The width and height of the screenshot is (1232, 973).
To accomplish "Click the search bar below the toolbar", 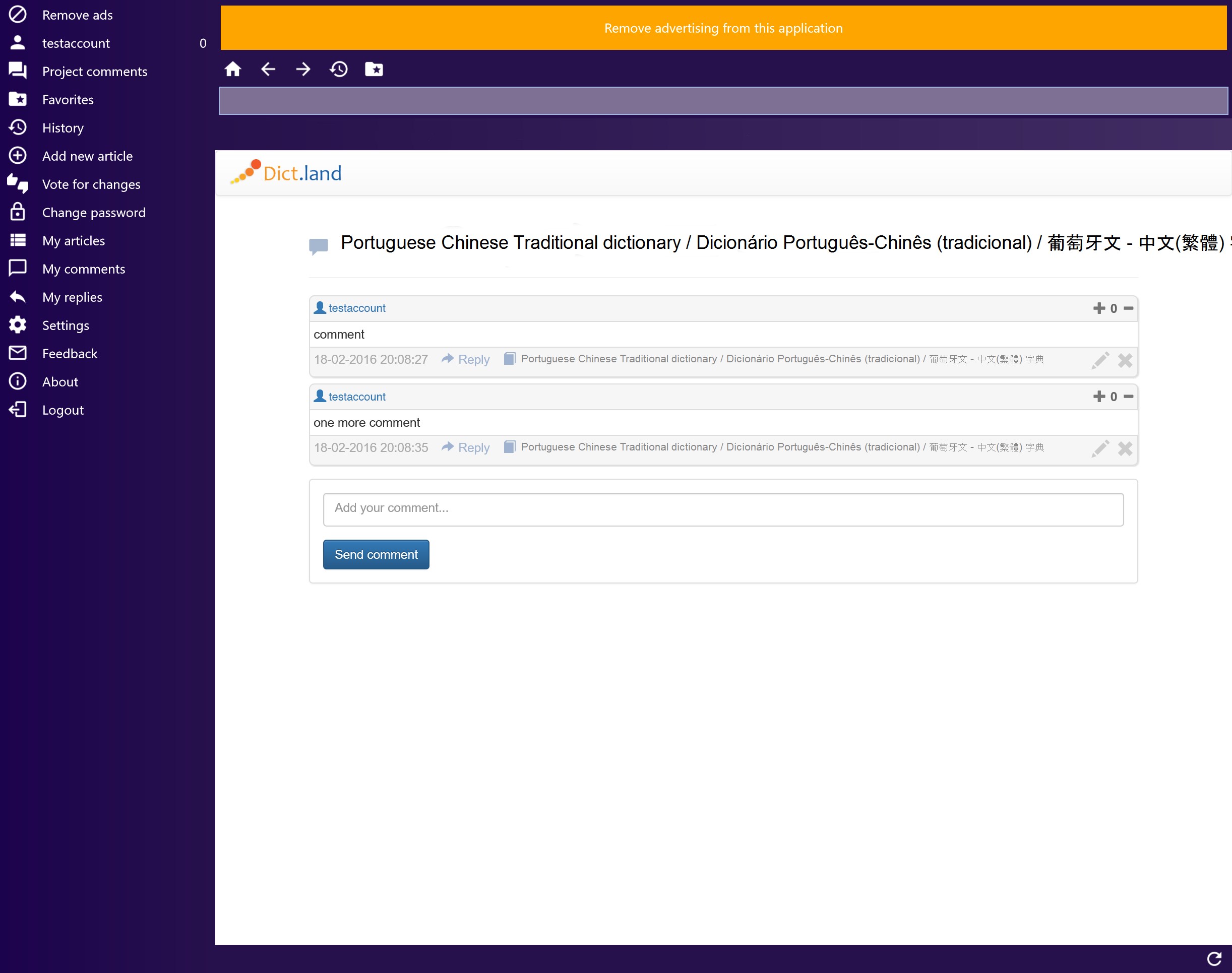I will 723,101.
